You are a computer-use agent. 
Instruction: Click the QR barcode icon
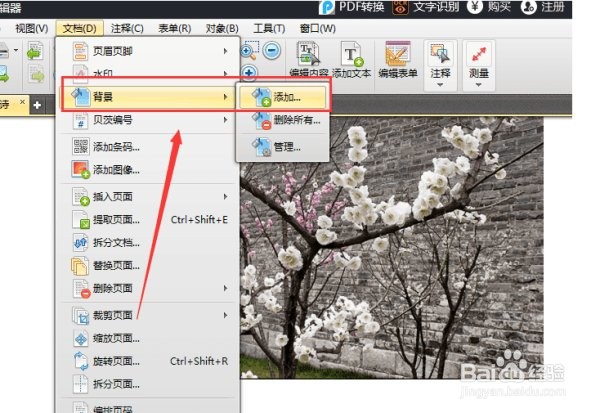pos(80,147)
